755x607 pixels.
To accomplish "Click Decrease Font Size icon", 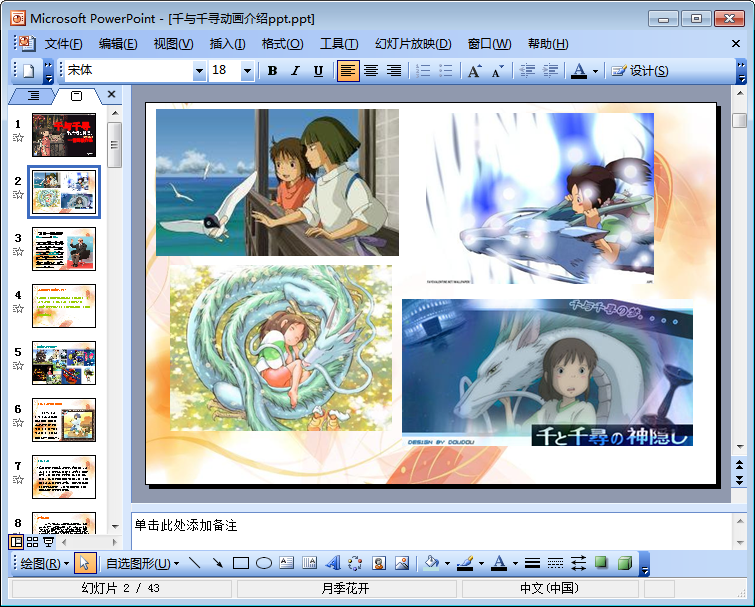I will click(498, 71).
